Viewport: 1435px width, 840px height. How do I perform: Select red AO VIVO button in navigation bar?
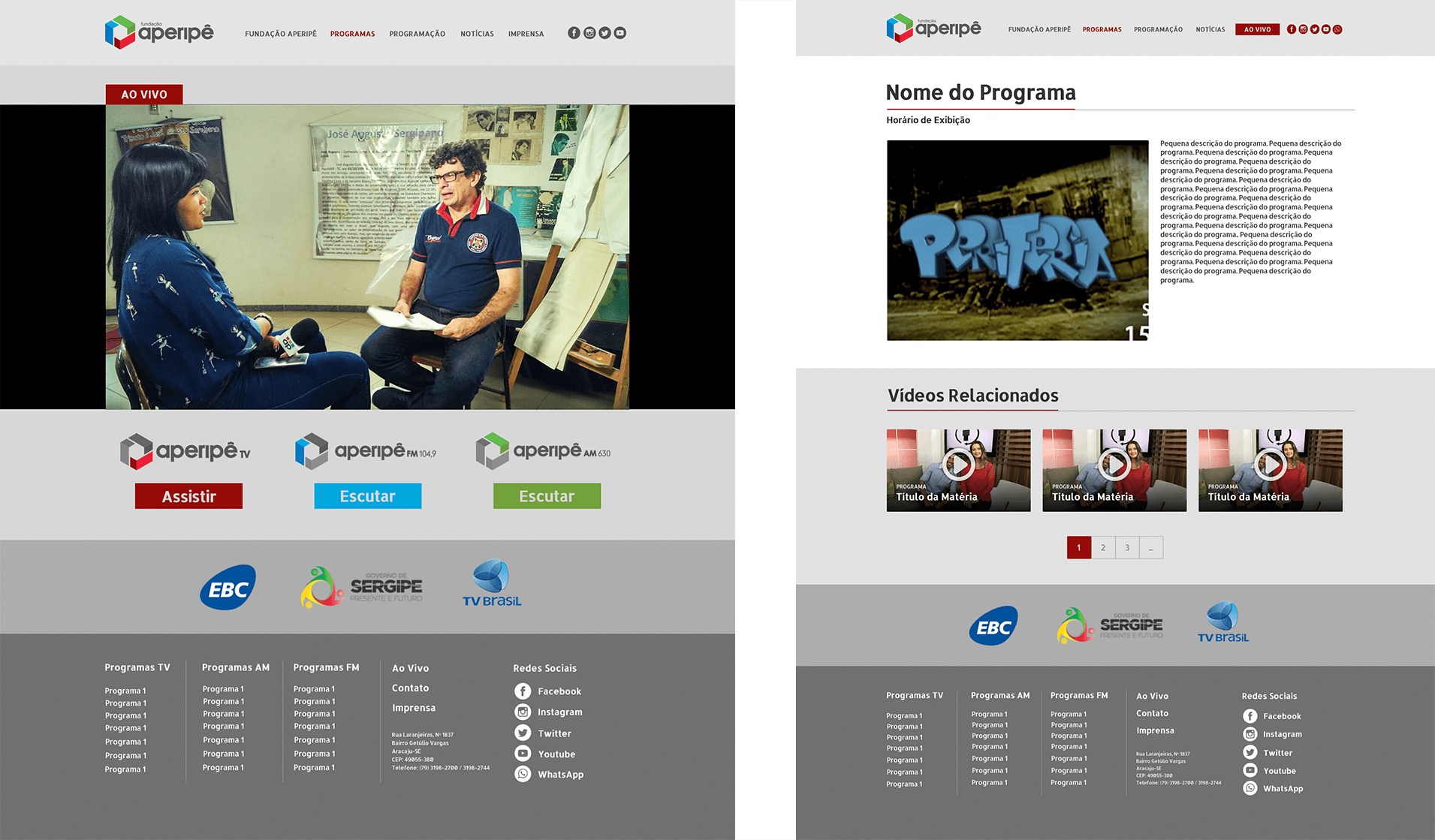pos(1257,30)
